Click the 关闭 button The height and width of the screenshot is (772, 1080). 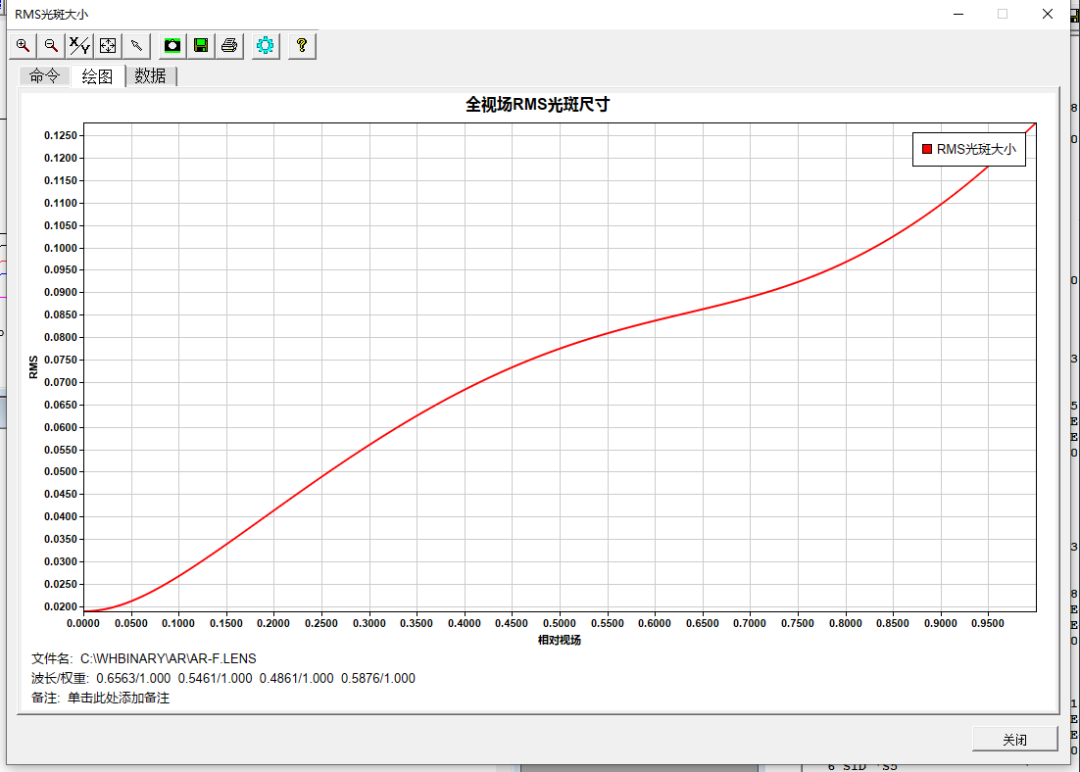(x=1015, y=739)
